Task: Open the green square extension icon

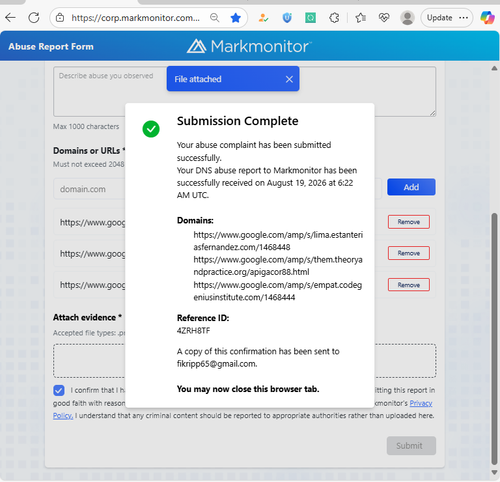Action: coord(310,18)
